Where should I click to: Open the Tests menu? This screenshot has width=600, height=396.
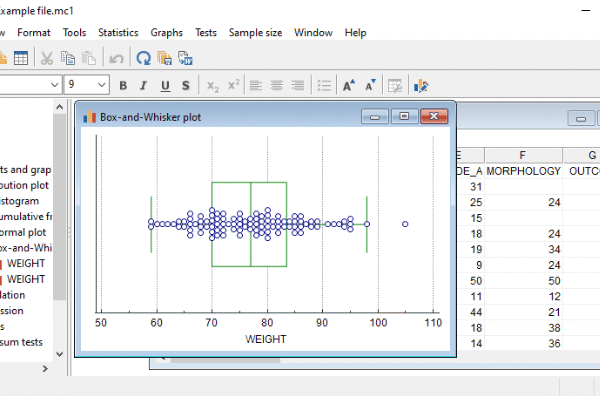click(x=206, y=33)
